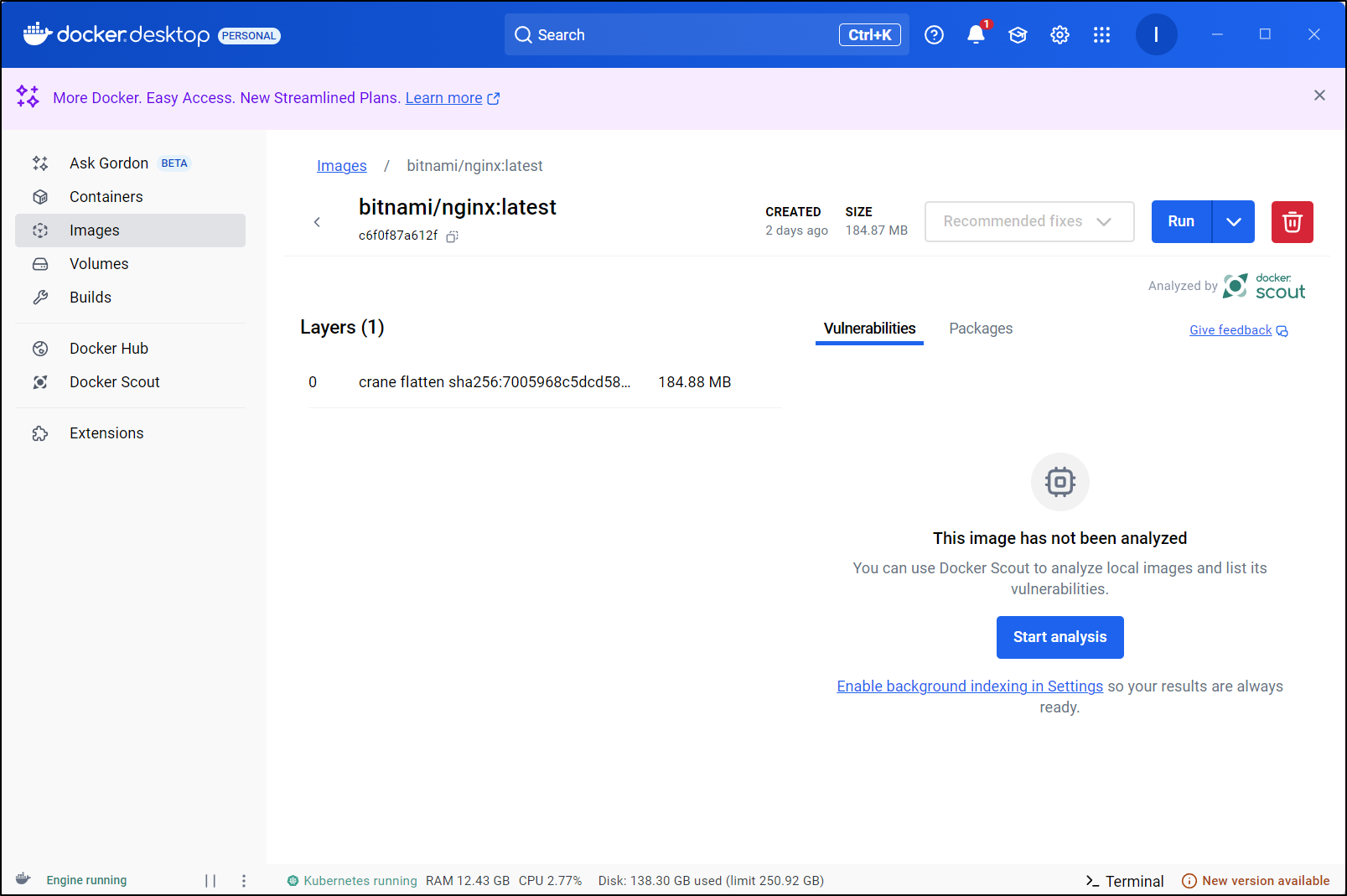Open the Terminal panel
1347x896 pixels.
point(1124,881)
